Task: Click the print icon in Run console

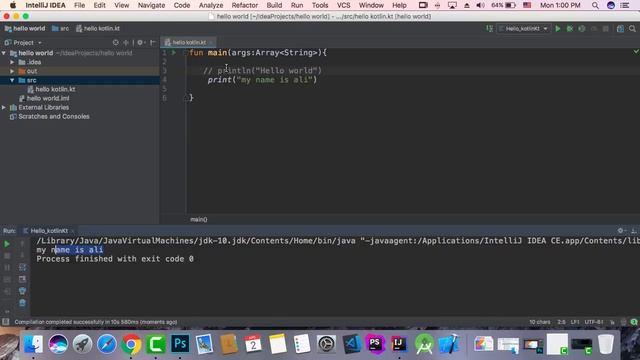Action: [22, 291]
